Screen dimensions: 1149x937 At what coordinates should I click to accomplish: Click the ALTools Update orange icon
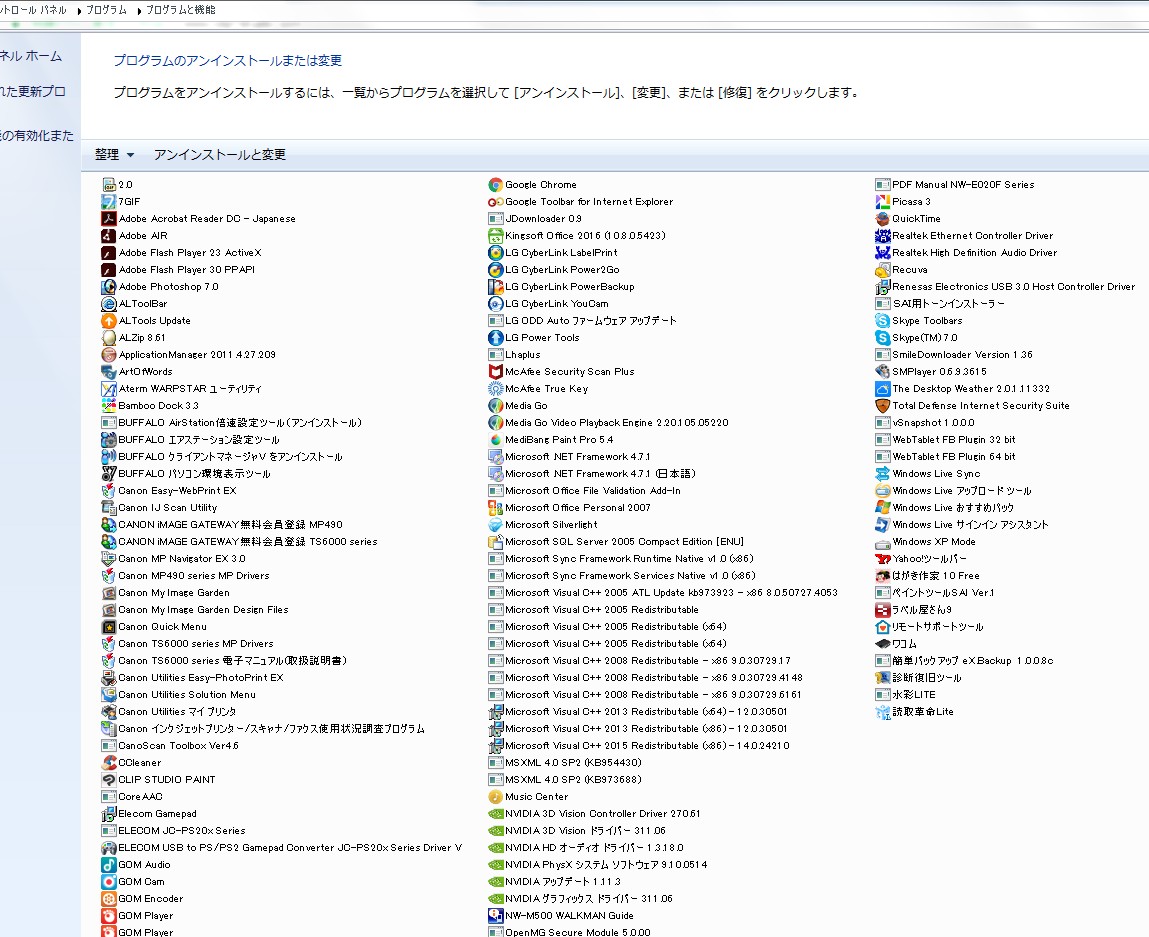point(108,320)
